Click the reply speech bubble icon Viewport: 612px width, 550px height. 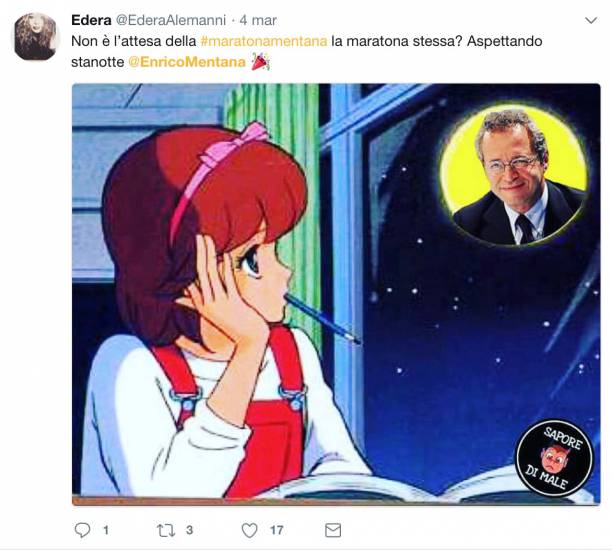pos(82,530)
